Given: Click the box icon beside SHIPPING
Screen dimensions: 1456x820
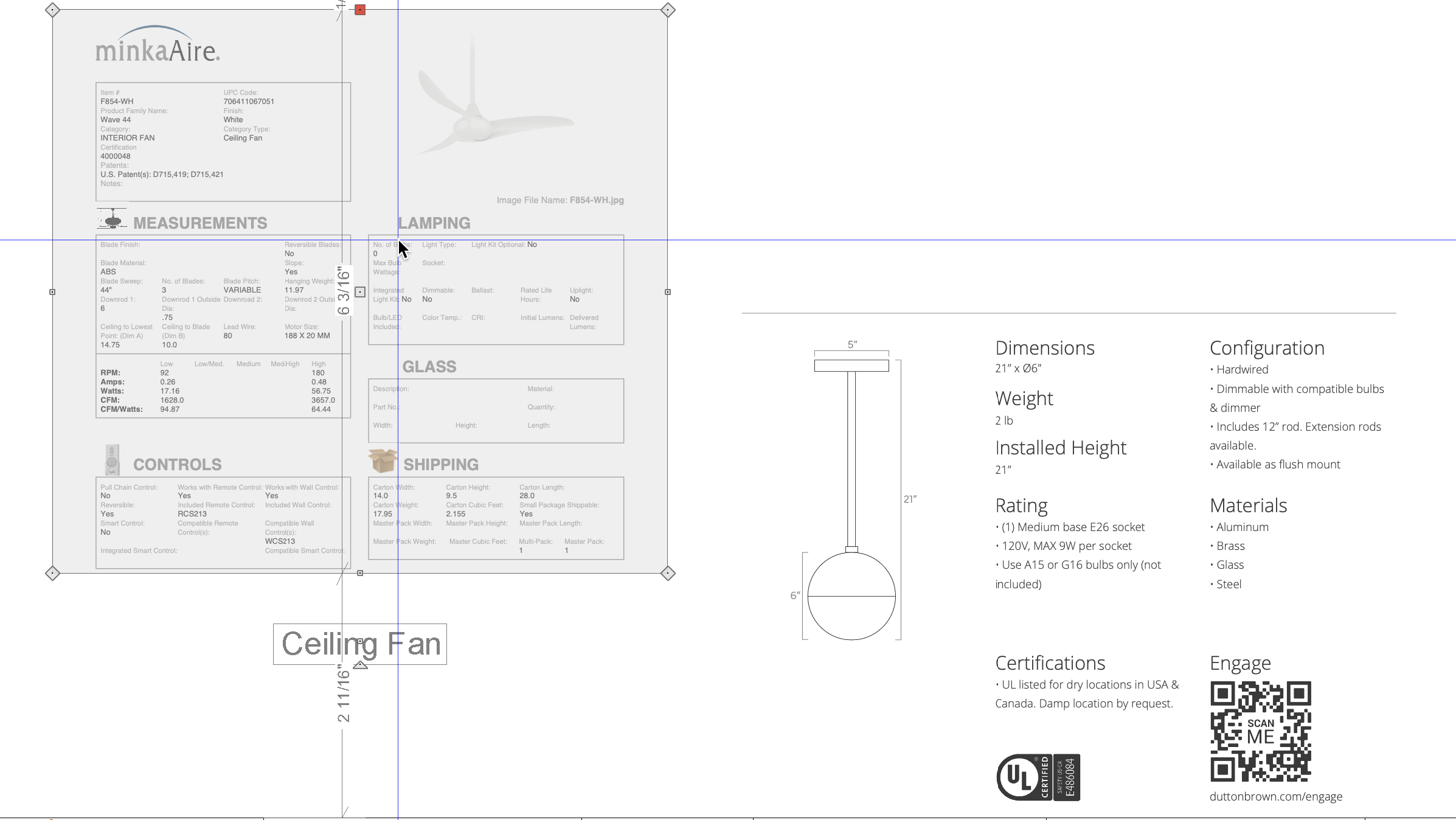Looking at the screenshot, I should point(382,460).
